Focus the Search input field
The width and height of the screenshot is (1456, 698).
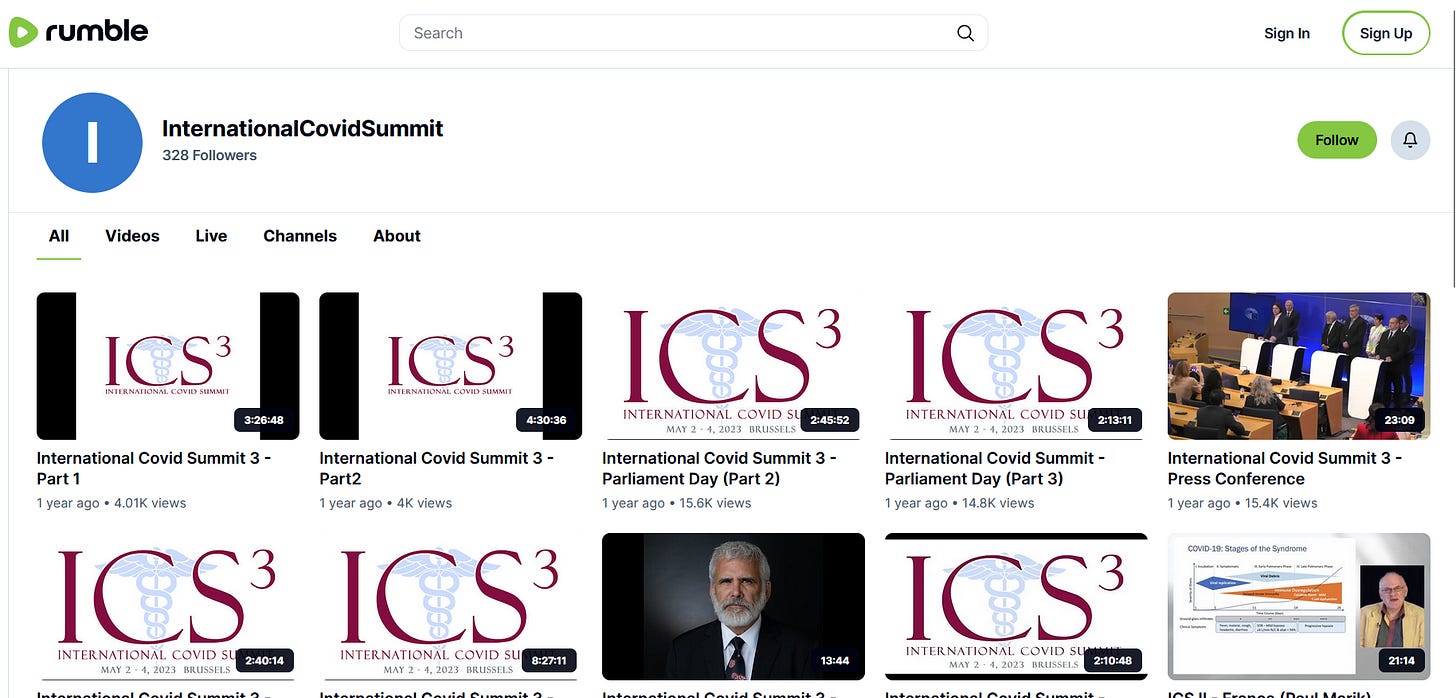(693, 33)
